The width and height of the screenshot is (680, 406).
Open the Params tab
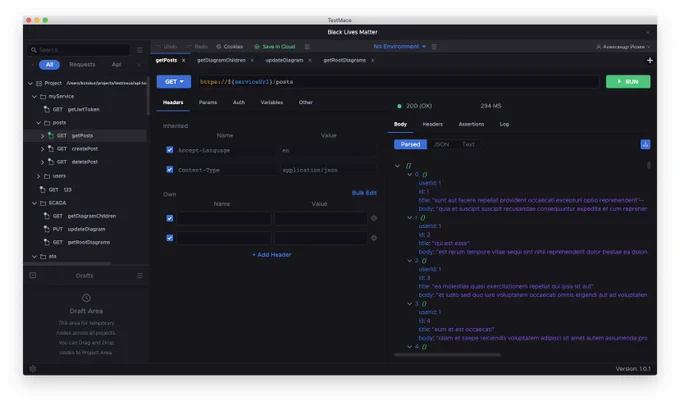click(x=208, y=102)
